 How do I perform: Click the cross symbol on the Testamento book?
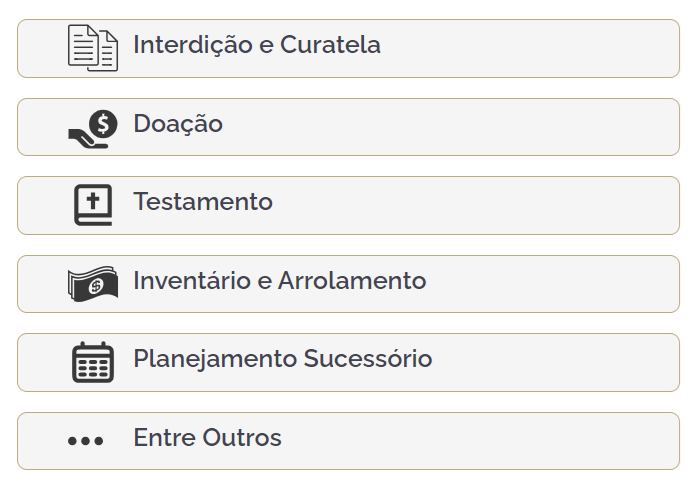tap(93, 201)
